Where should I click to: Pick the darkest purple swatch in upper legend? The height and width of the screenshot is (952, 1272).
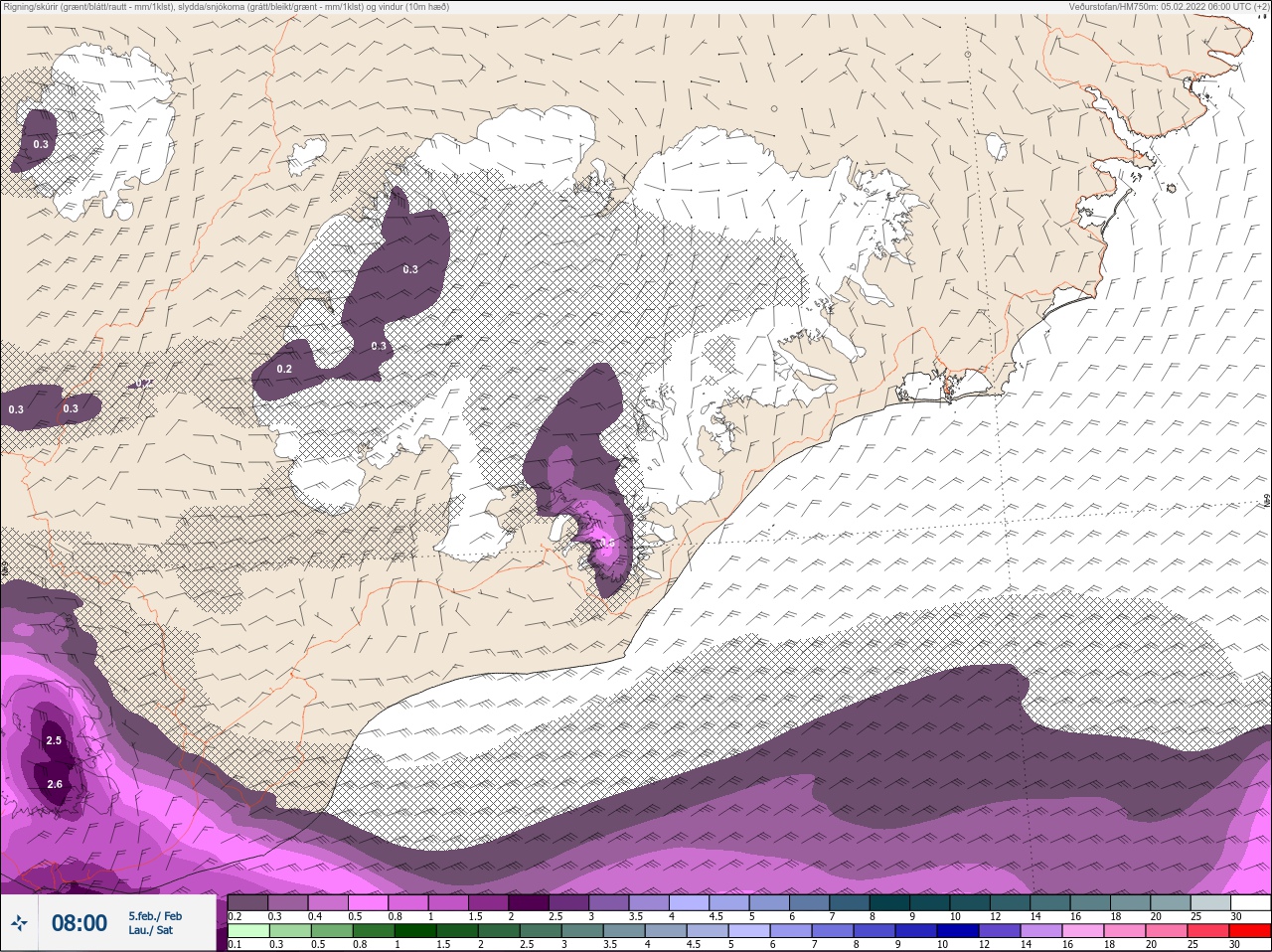click(530, 903)
